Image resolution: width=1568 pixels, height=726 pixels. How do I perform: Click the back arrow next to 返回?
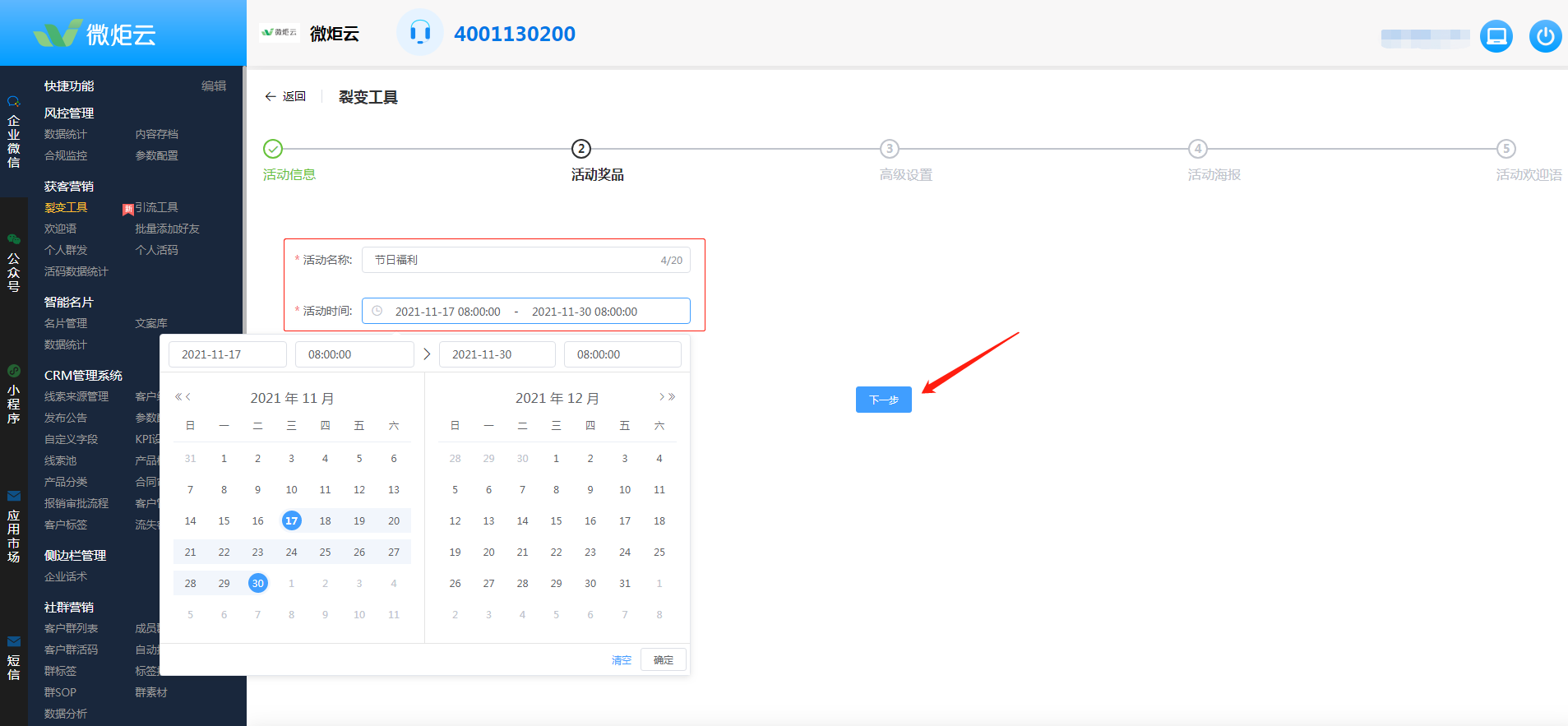(x=270, y=97)
